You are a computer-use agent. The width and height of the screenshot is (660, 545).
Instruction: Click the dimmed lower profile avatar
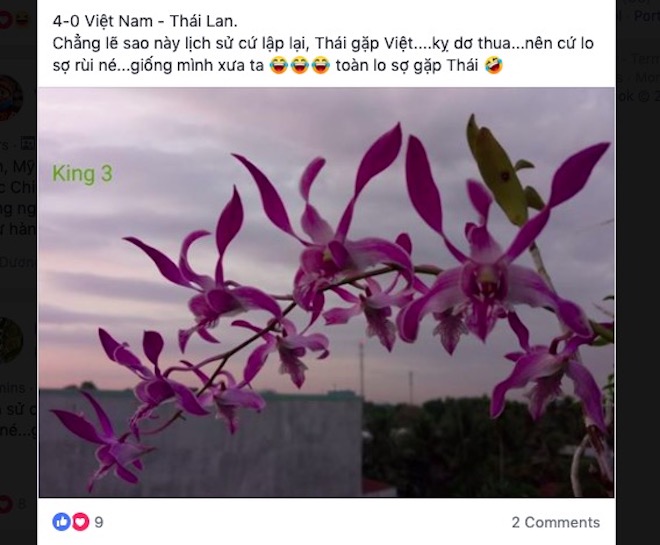(11, 340)
